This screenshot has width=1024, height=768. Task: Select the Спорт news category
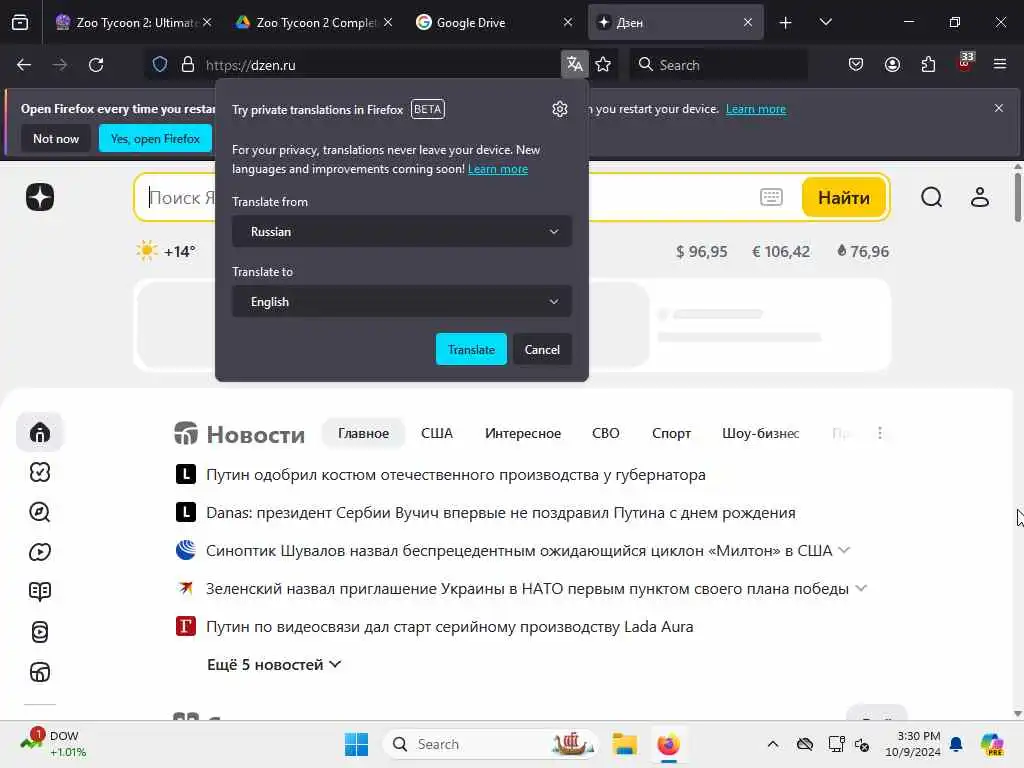coord(671,433)
